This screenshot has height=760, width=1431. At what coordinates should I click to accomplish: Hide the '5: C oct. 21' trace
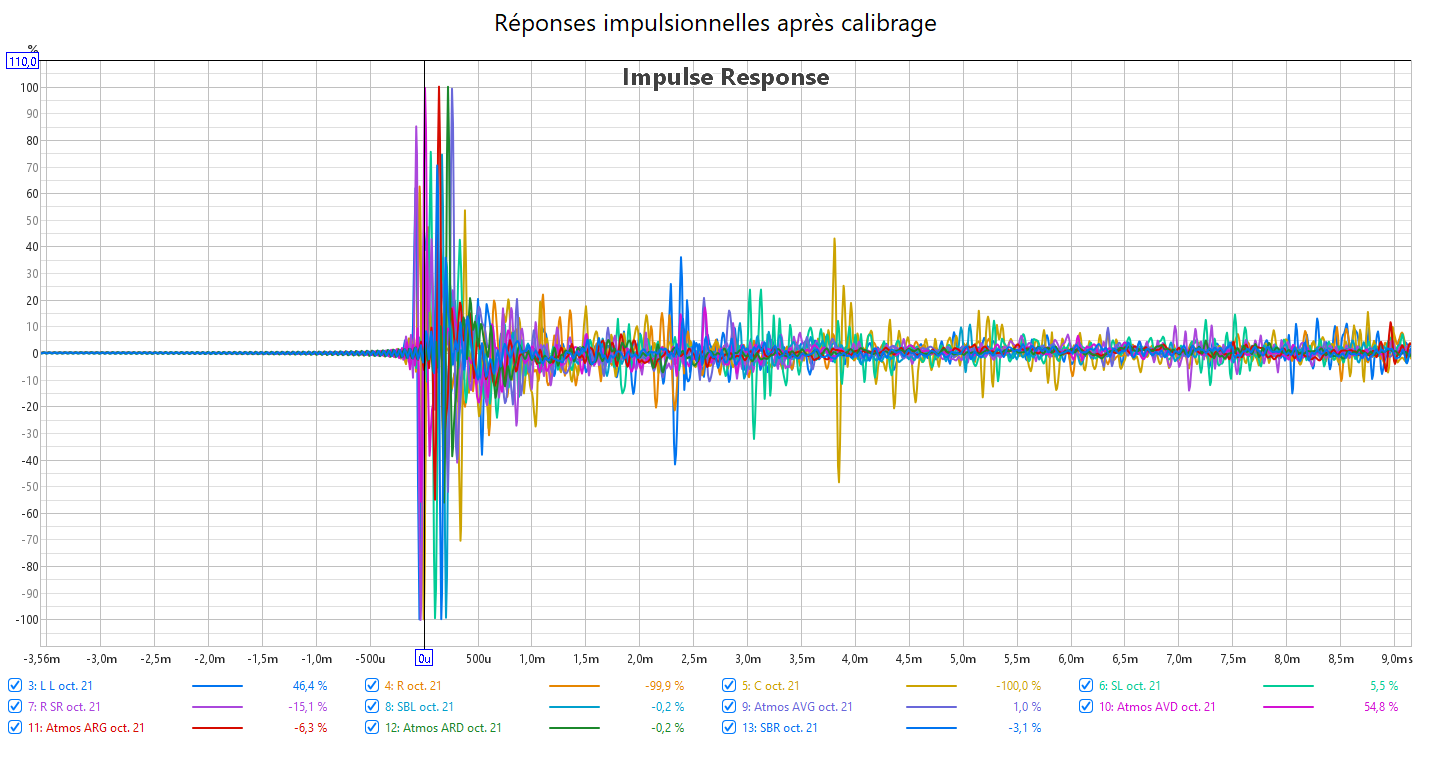point(729,686)
